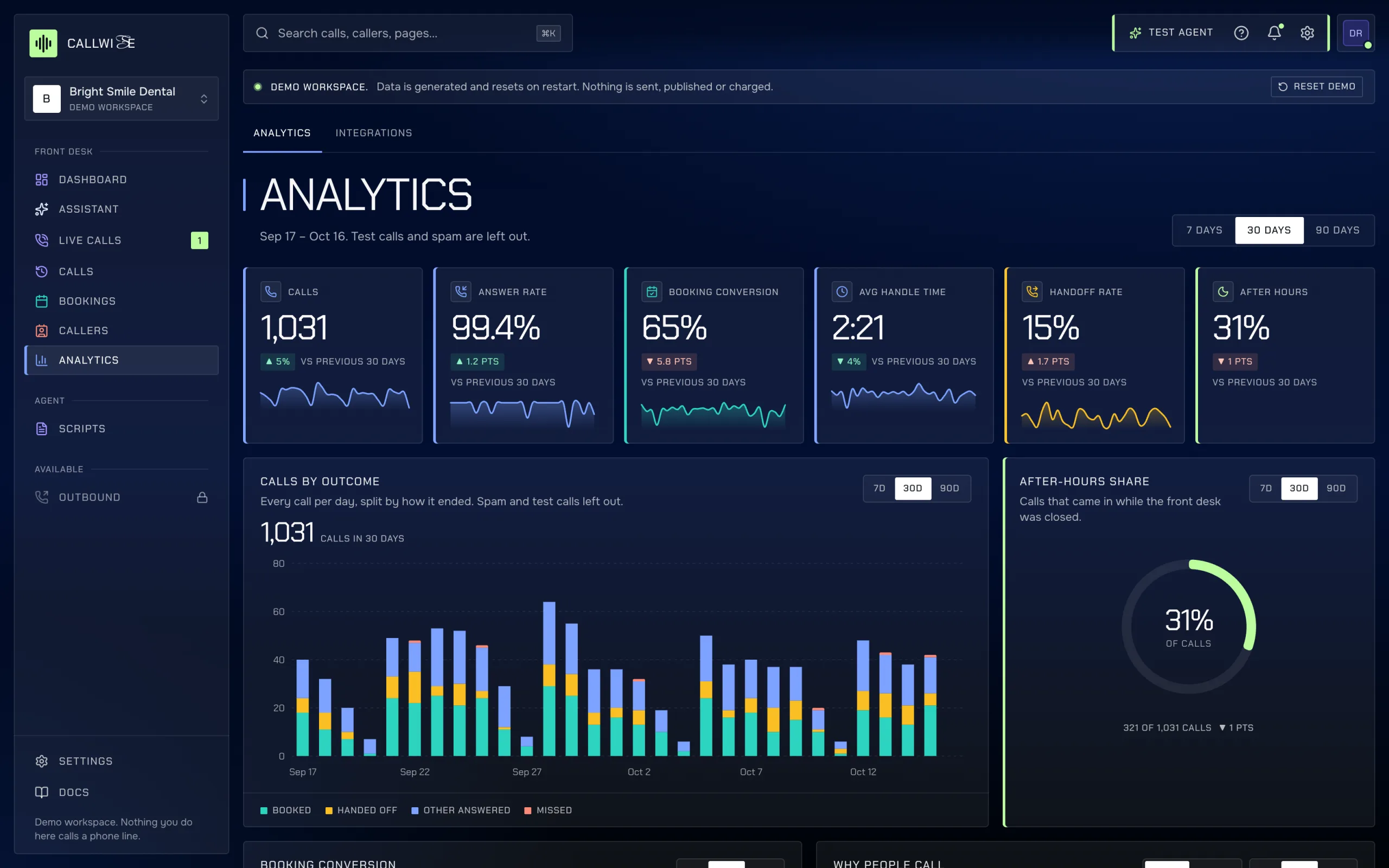Click the Avg Handle Time clock icon

842,292
